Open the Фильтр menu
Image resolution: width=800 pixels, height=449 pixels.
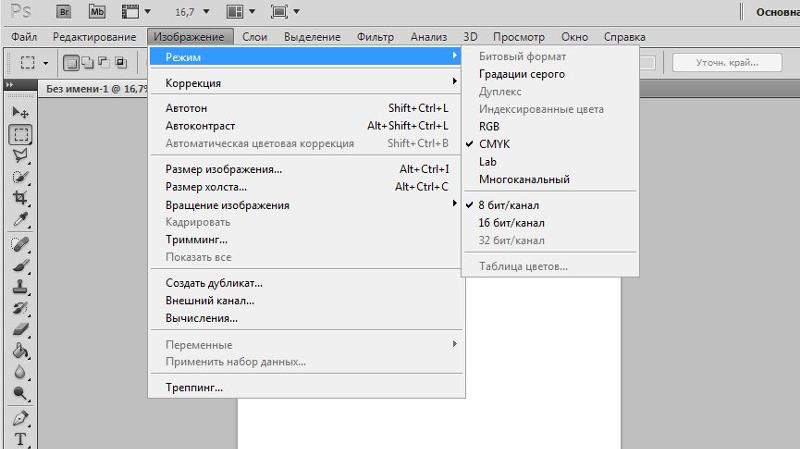[x=375, y=37]
